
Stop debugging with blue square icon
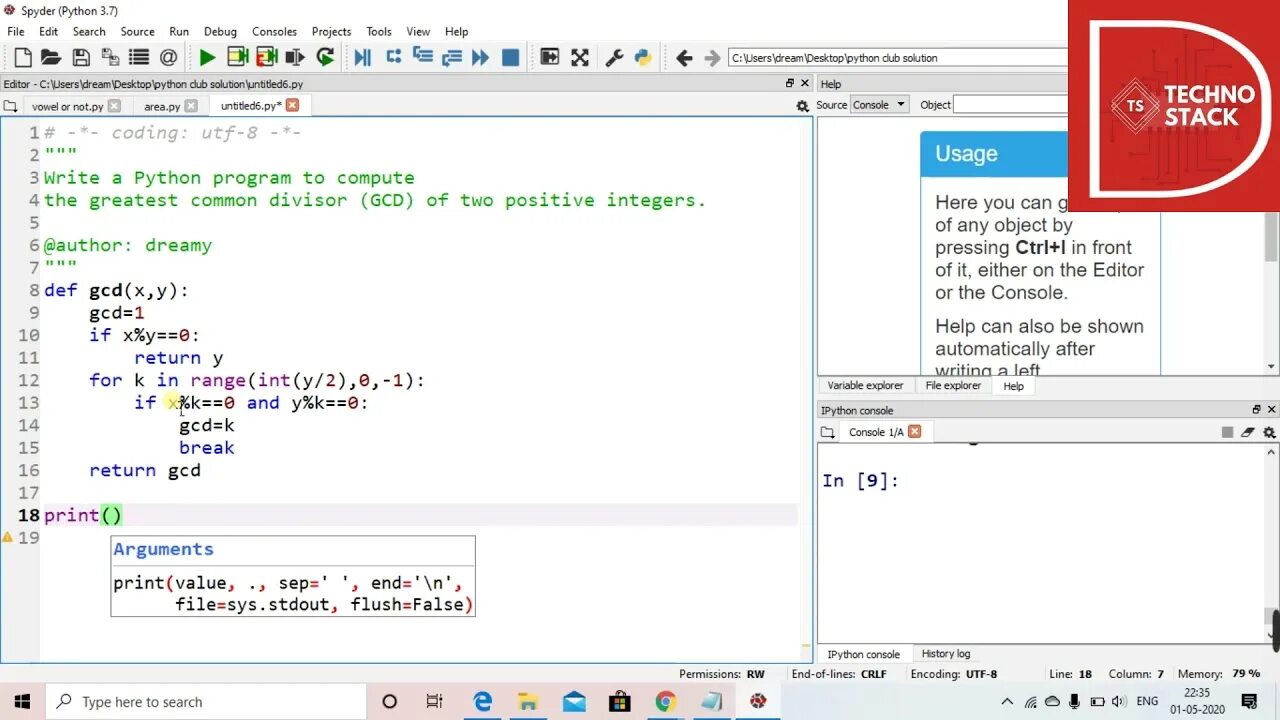tap(510, 58)
